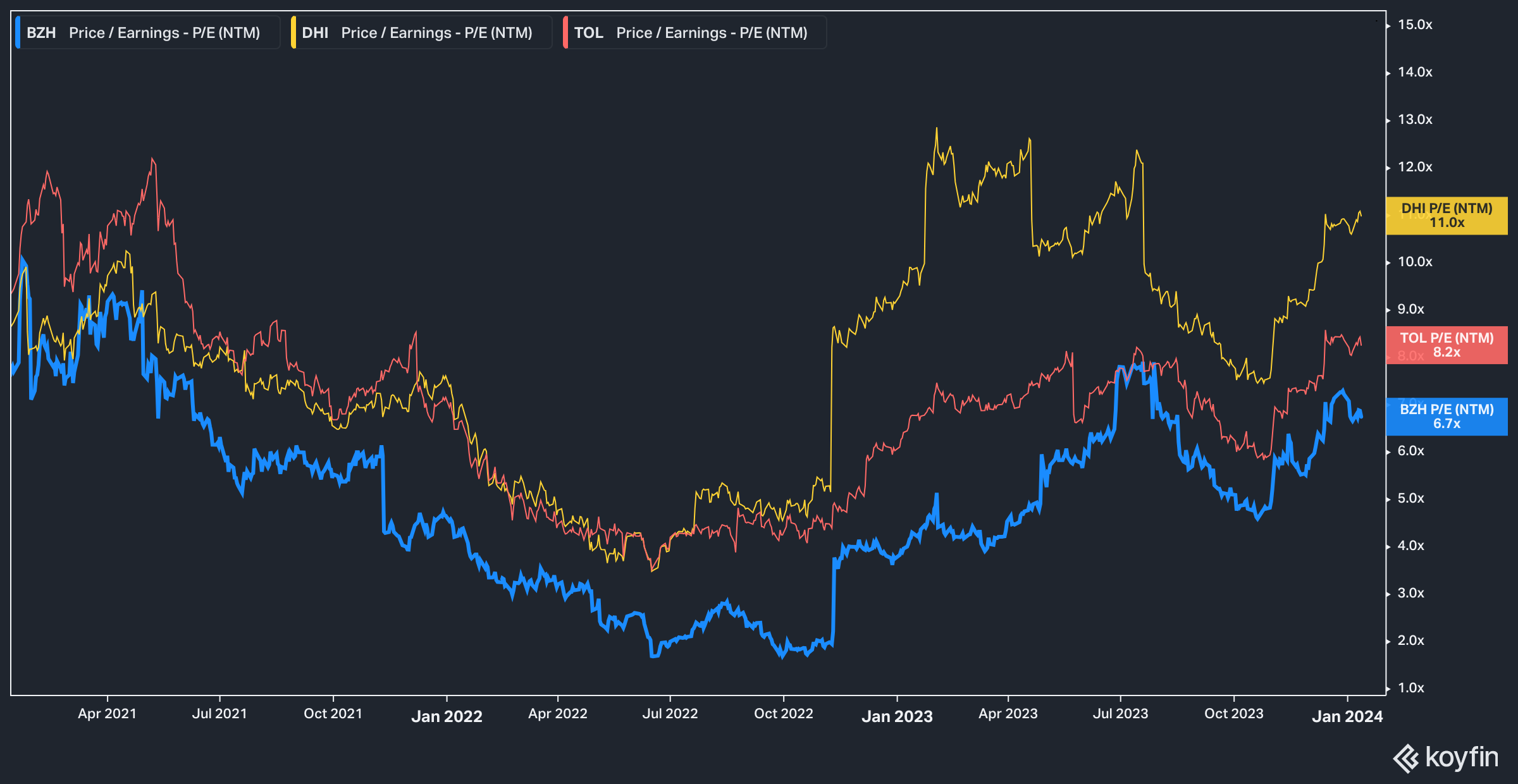This screenshot has width=1518, height=784.
Task: Click the 'Jan 2022' x-axis label
Action: click(447, 716)
